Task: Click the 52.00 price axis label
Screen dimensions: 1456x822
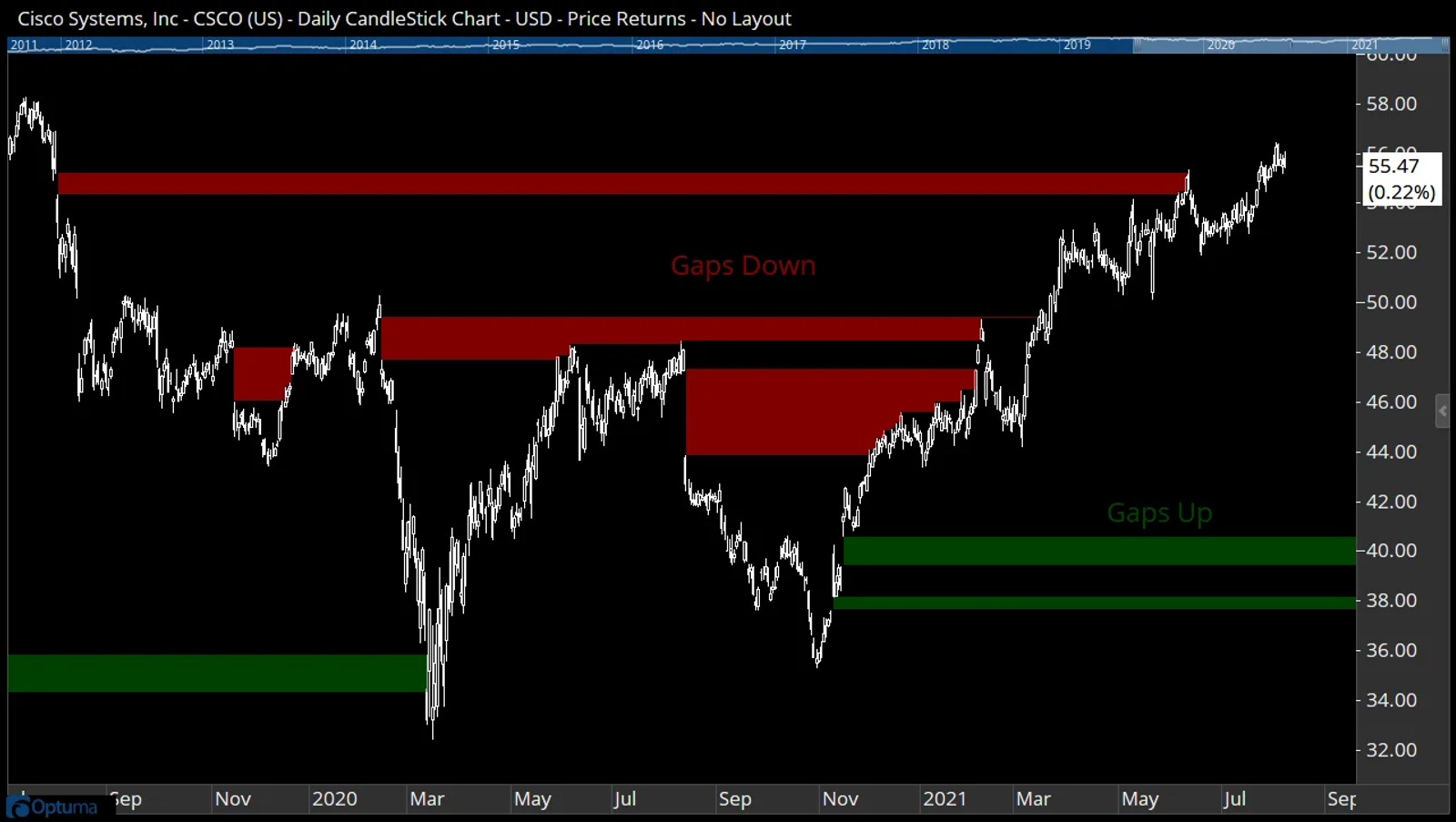Action: click(x=1391, y=252)
